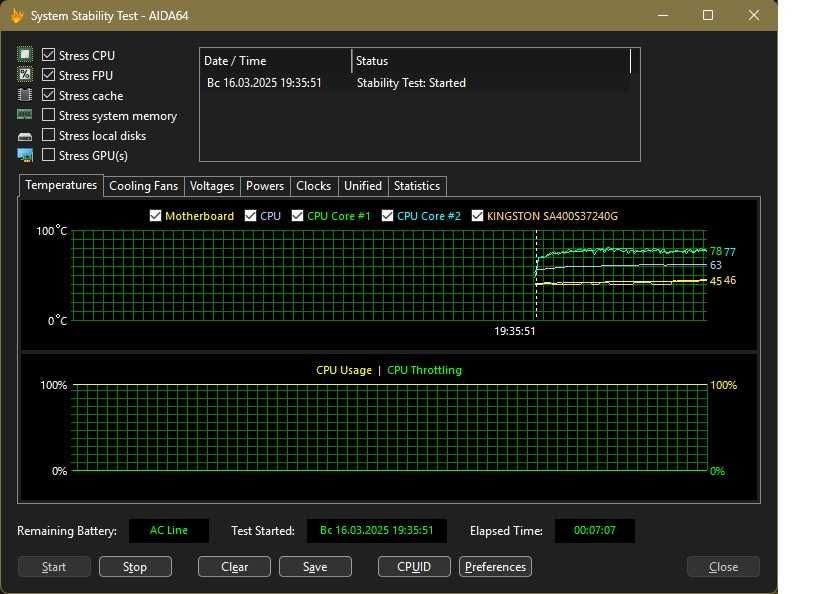Enable Stress system memory checkbox
Viewport: 819px width, 594px height.
tap(49, 115)
